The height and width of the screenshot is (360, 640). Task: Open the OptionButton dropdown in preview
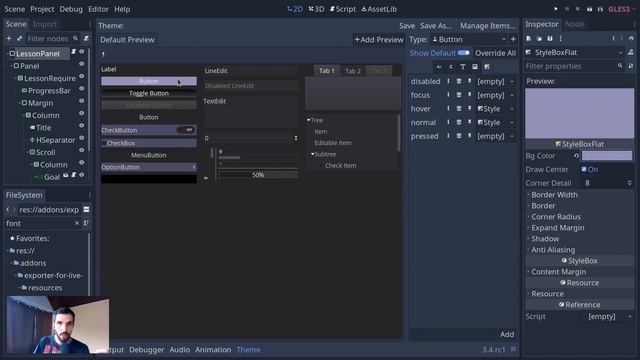(149, 167)
